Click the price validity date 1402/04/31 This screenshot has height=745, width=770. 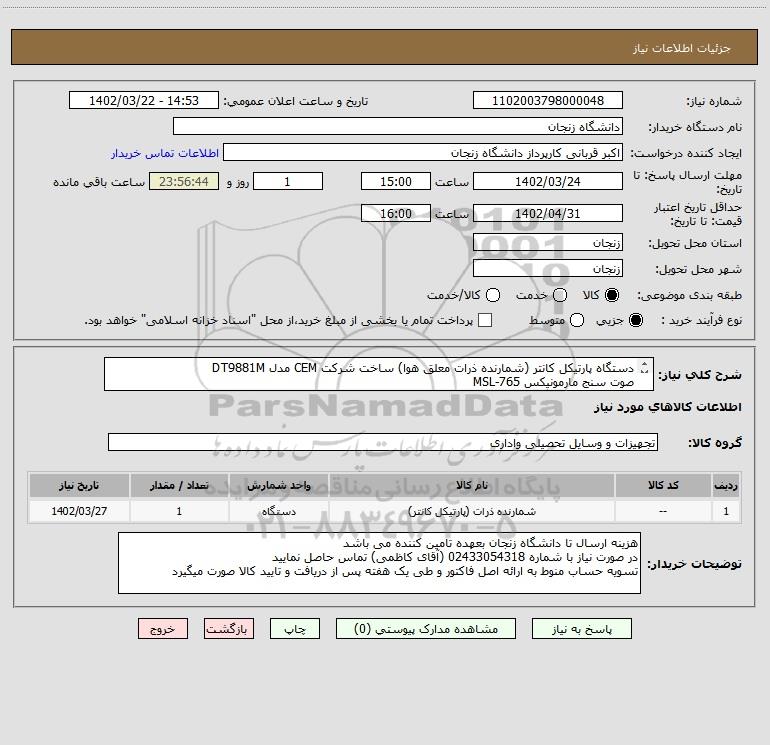point(548,213)
